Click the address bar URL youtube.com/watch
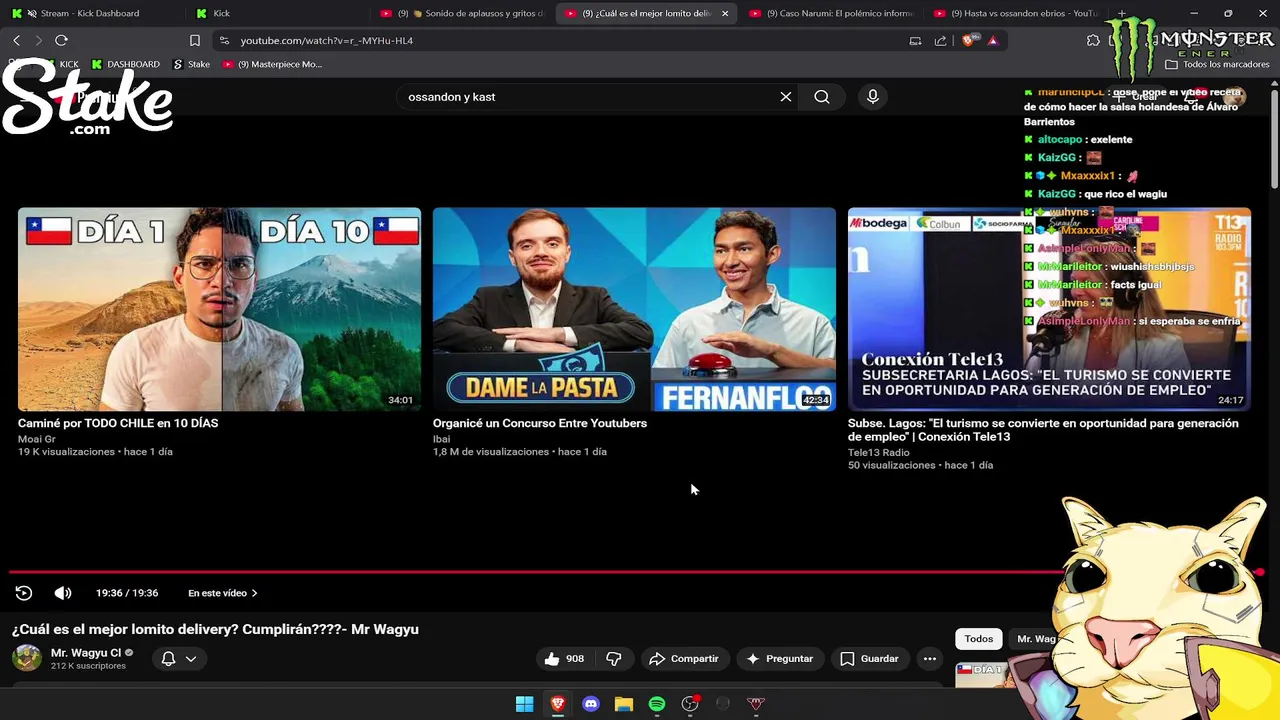 (326, 41)
